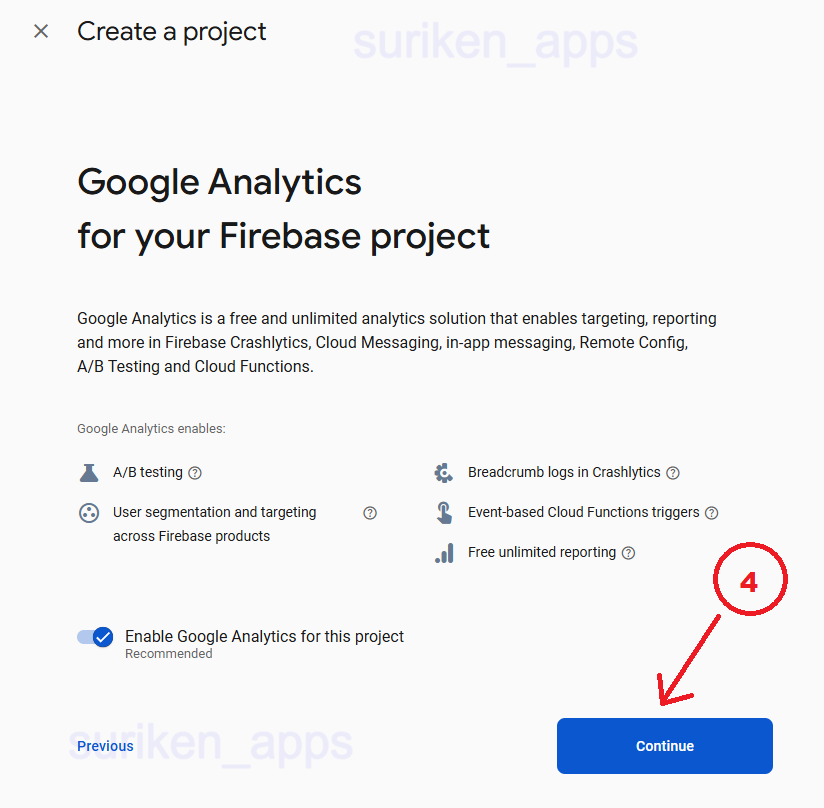Disable the Google Analytics toggle switch
The height and width of the screenshot is (808, 824).
click(x=96, y=637)
